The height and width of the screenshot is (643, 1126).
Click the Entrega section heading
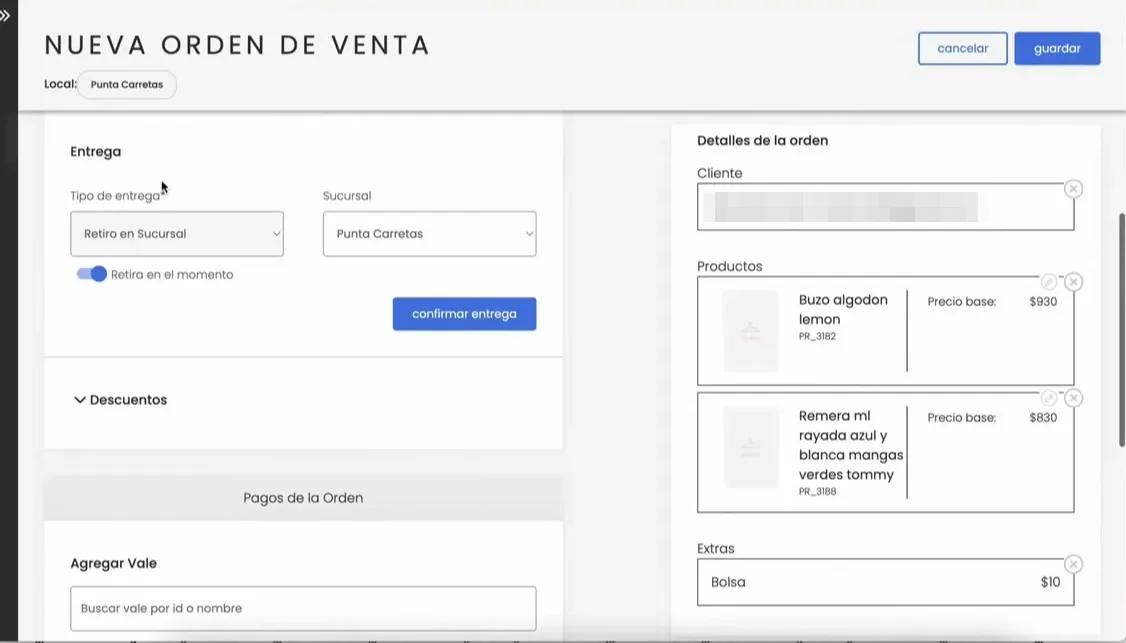96,152
